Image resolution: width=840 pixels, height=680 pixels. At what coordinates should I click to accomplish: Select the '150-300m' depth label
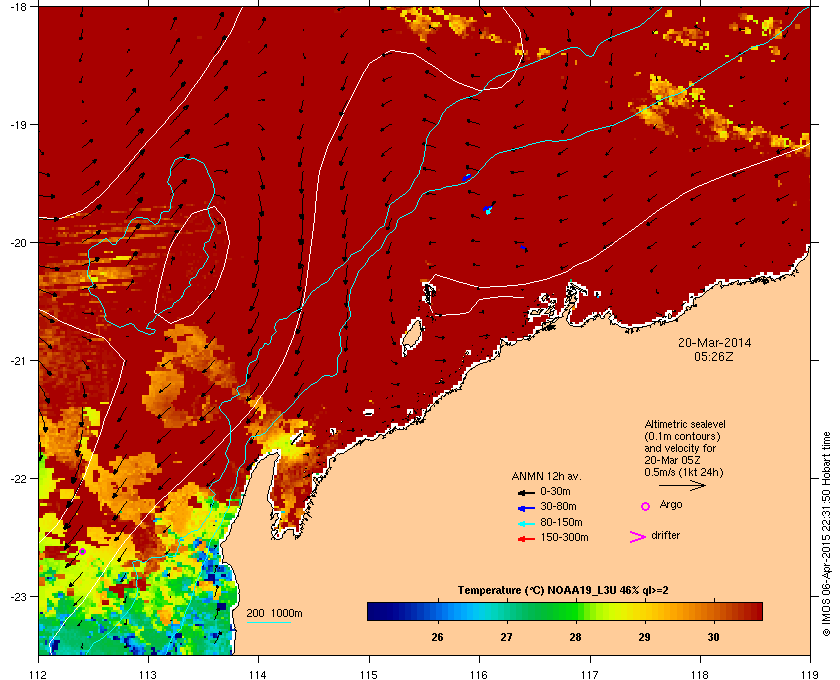(564, 537)
